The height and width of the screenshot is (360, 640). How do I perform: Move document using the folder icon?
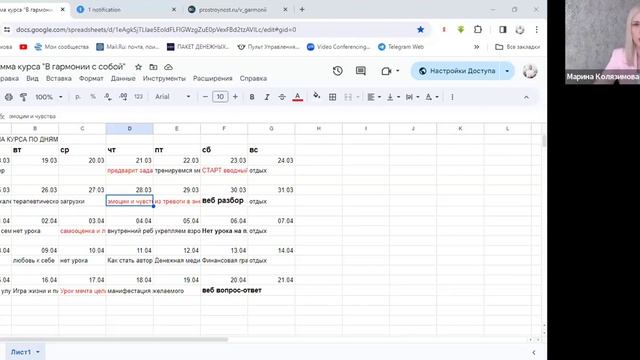153,67
